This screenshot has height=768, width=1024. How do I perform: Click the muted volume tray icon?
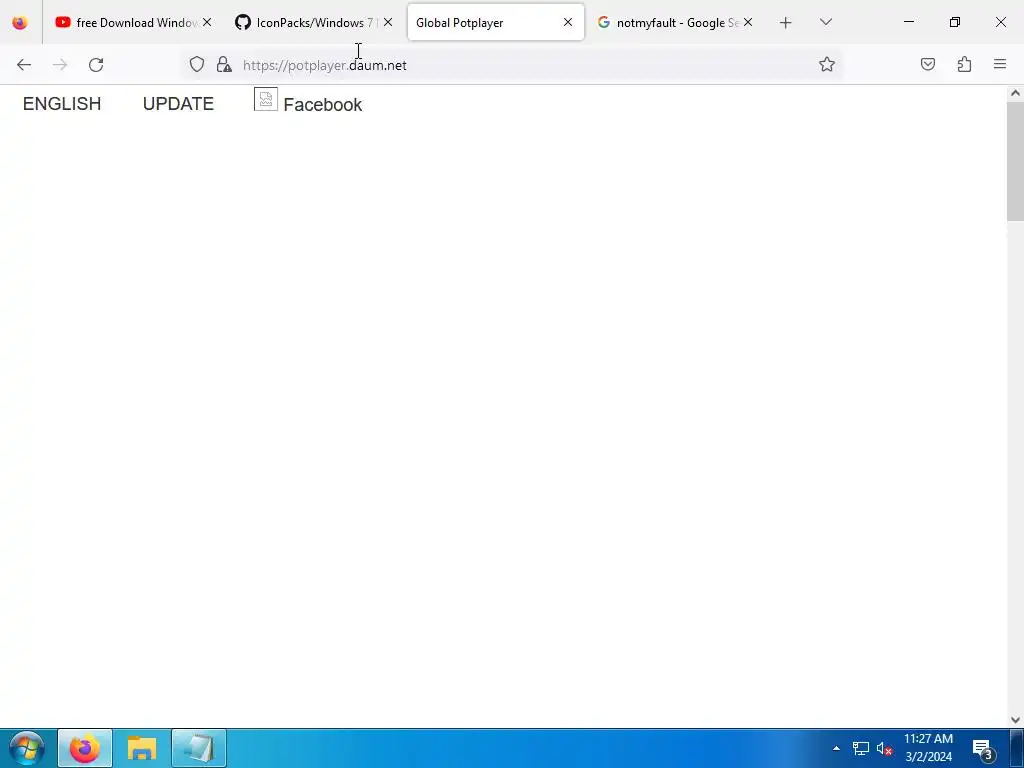click(884, 748)
